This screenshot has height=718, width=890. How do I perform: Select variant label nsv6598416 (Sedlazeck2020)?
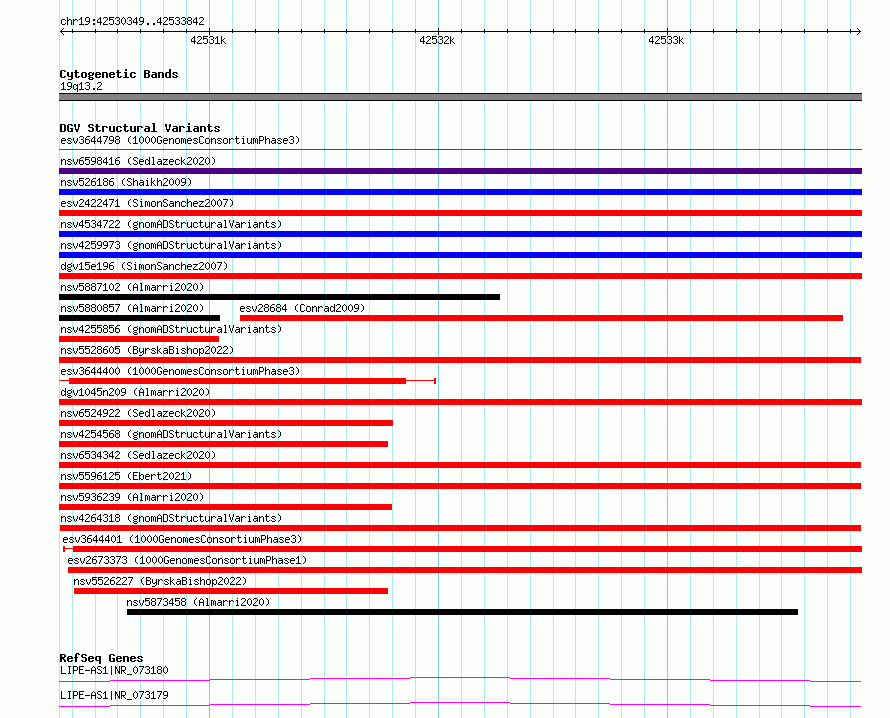pyautogui.click(x=138, y=161)
